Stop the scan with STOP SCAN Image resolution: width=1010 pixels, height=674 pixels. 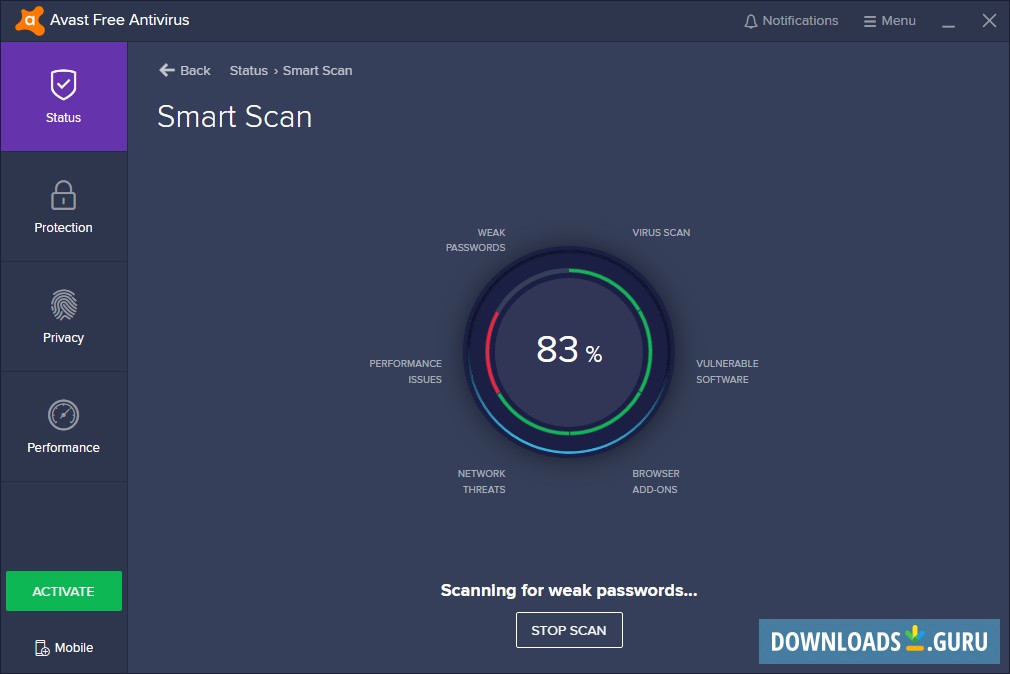[x=569, y=630]
